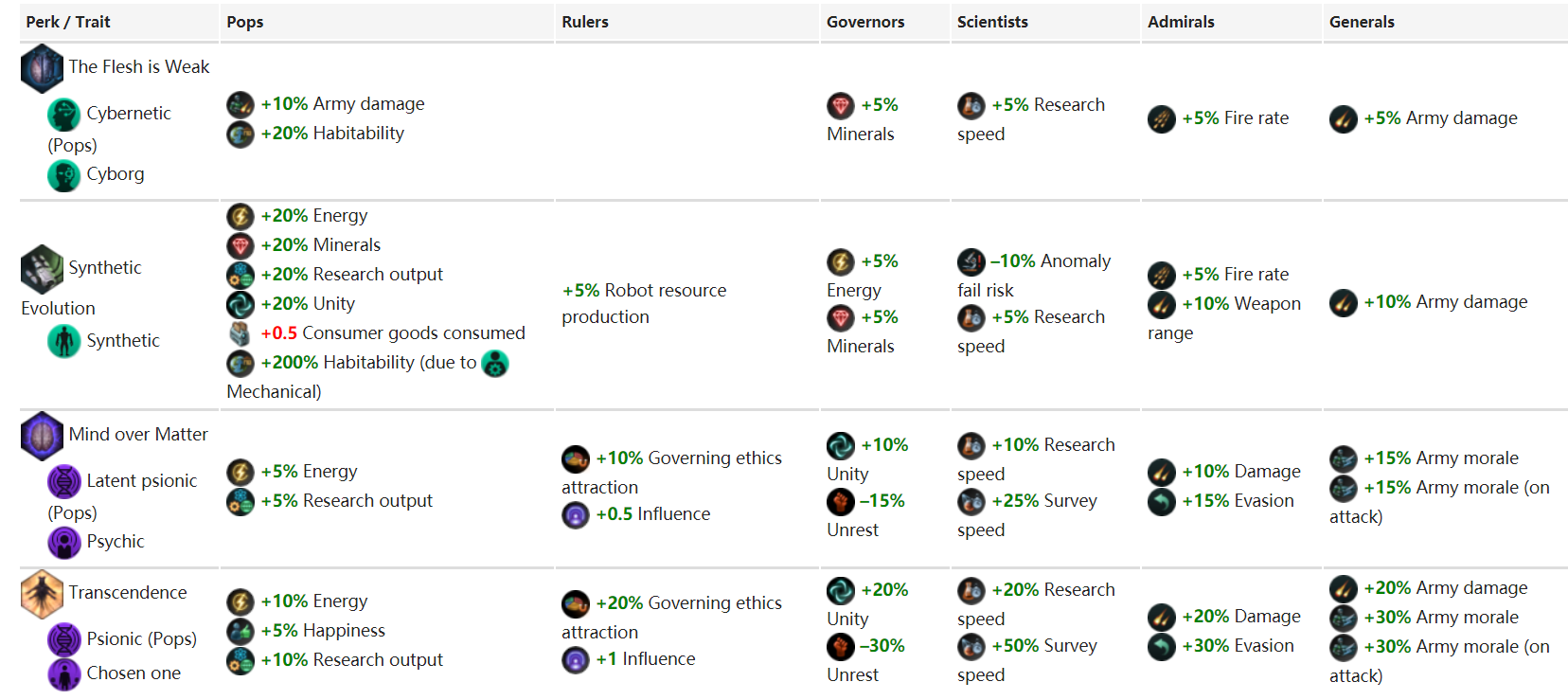Click the icon beside +10% Army damage pops
1568x700 pixels.
pyautogui.click(x=241, y=104)
